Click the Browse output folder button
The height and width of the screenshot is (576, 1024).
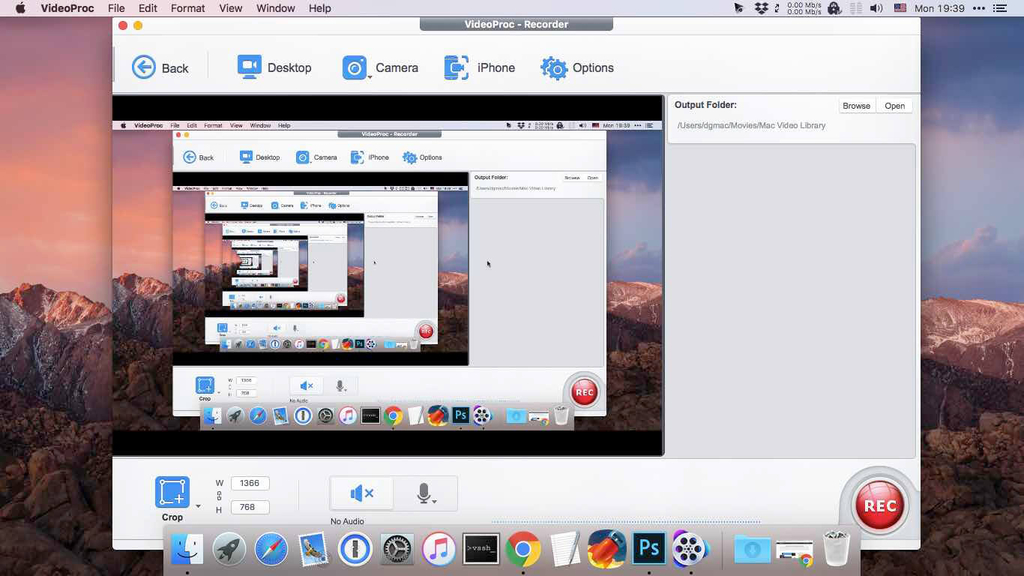[x=856, y=106]
